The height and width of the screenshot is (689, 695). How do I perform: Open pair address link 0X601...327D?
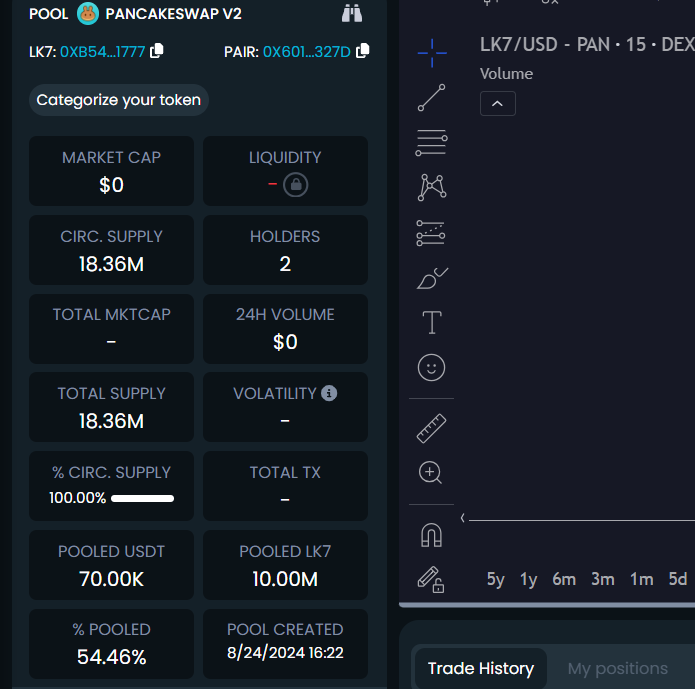pyautogui.click(x=307, y=52)
